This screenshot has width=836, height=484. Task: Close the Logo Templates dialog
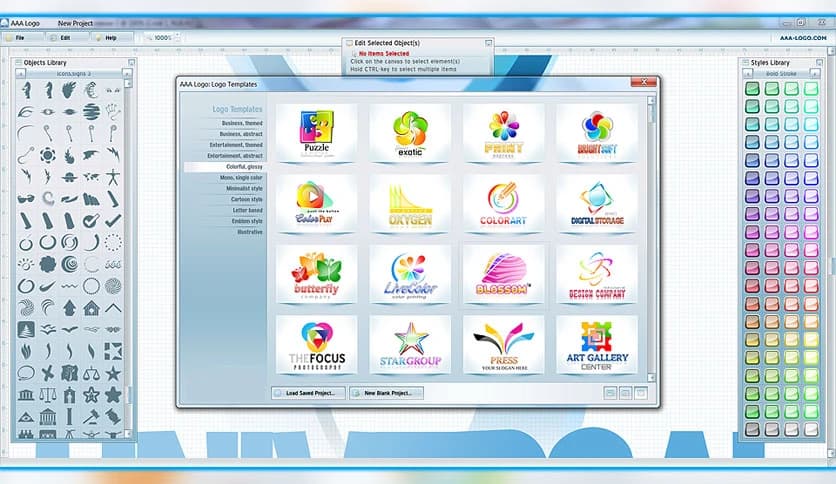(644, 82)
